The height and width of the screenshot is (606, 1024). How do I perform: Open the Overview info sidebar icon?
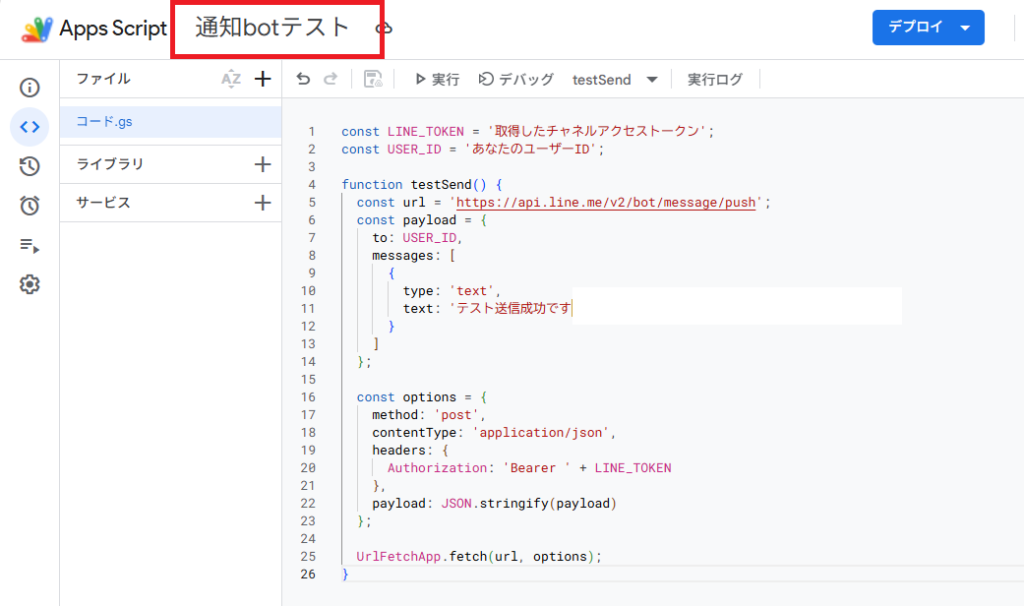29,88
